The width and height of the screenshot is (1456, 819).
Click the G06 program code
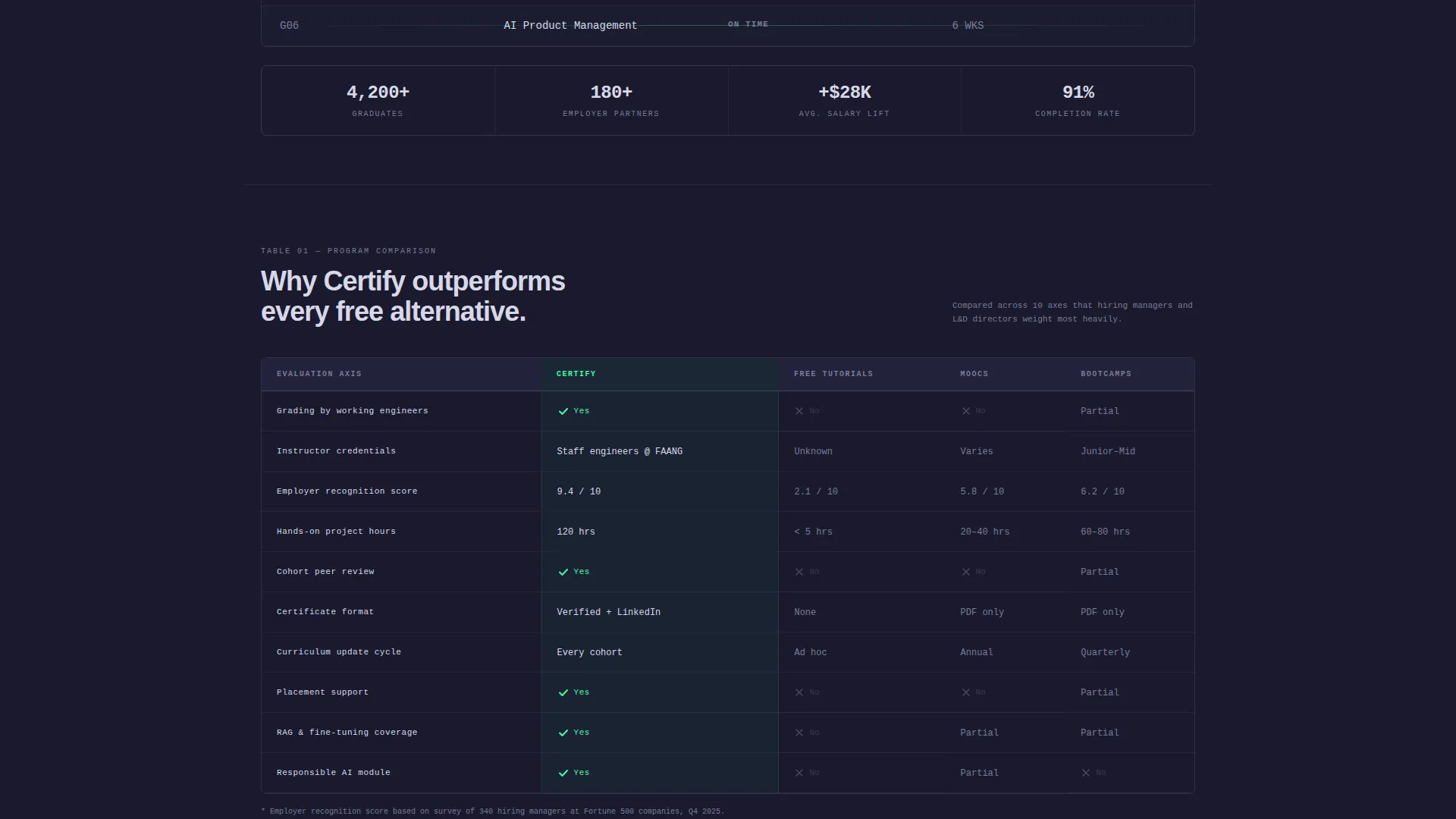click(x=289, y=25)
